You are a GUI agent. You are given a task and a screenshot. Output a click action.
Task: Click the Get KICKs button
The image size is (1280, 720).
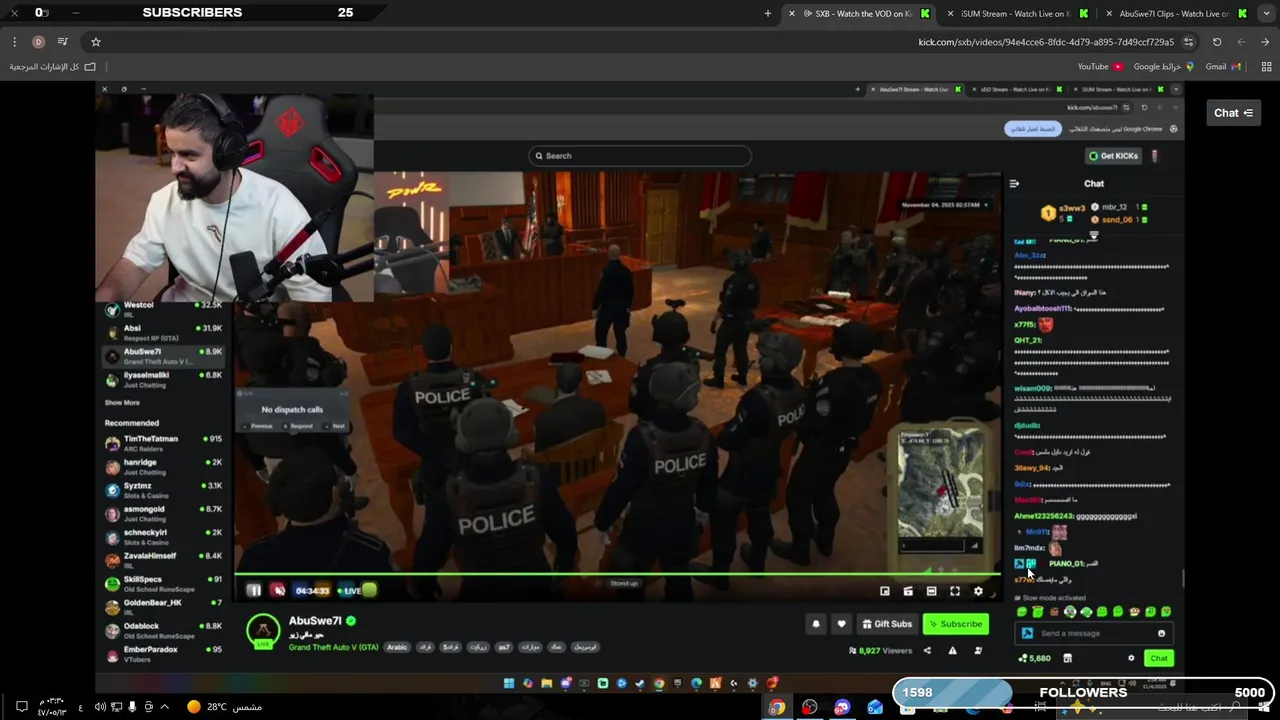click(1113, 156)
